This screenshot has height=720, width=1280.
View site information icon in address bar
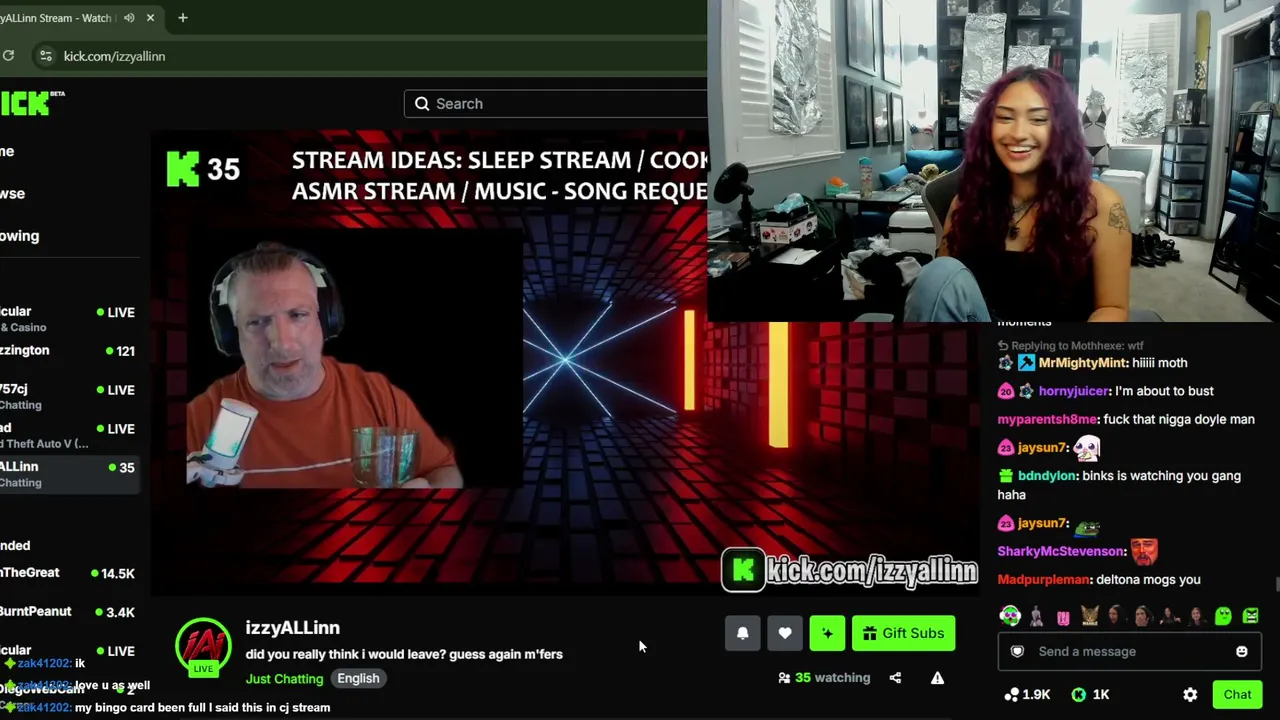coord(45,56)
